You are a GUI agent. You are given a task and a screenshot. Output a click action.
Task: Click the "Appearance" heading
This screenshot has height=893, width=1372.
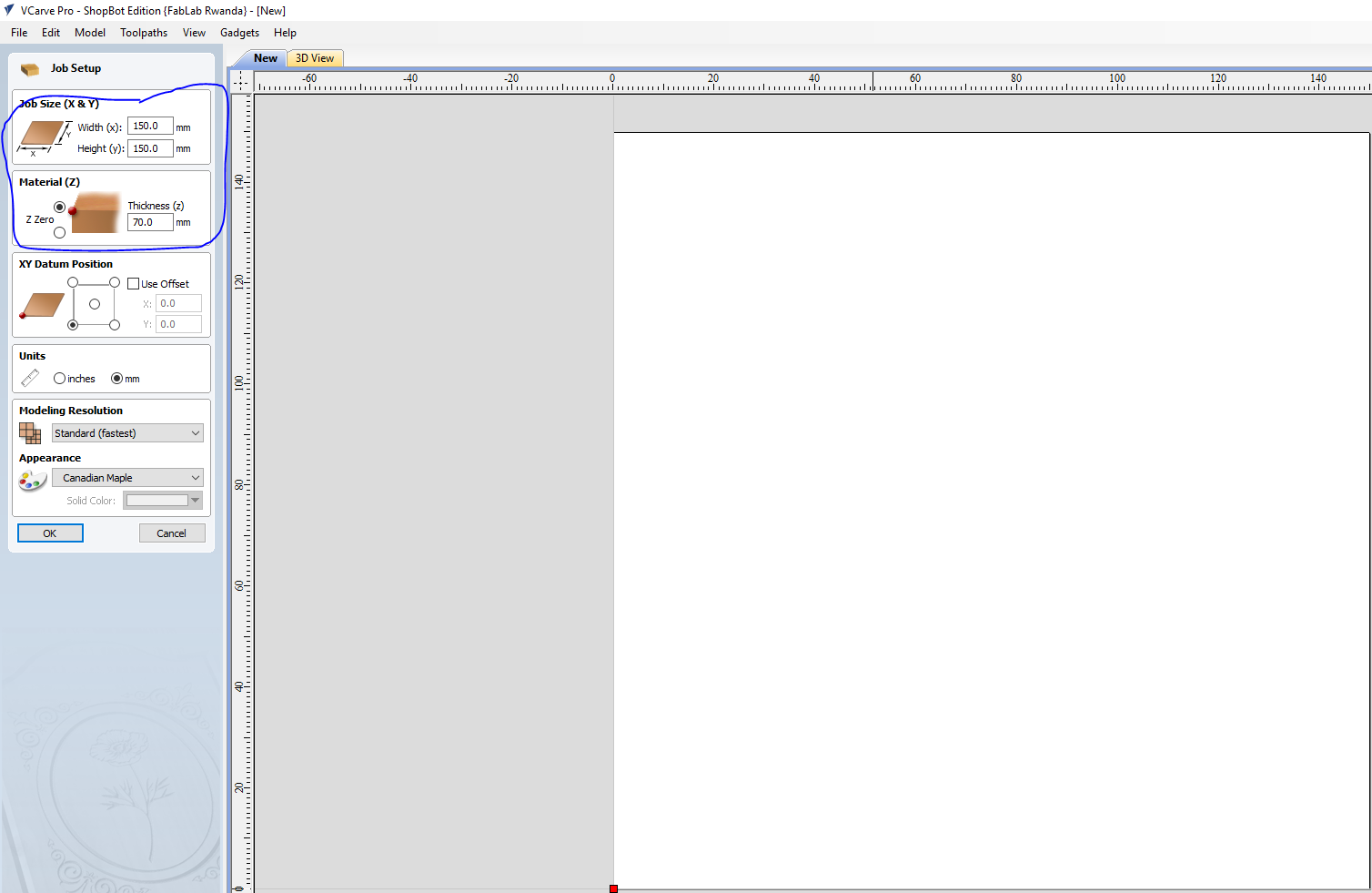pyautogui.click(x=50, y=458)
